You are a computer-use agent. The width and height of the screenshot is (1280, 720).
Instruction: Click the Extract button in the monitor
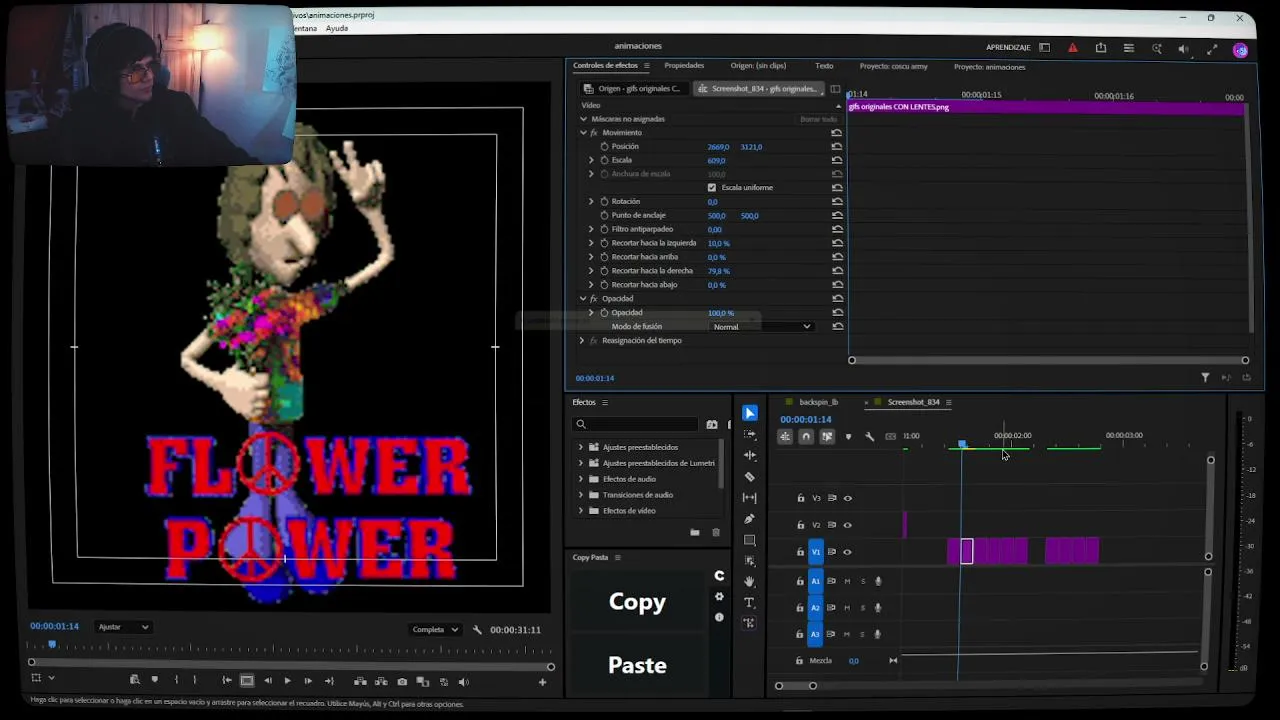381,682
